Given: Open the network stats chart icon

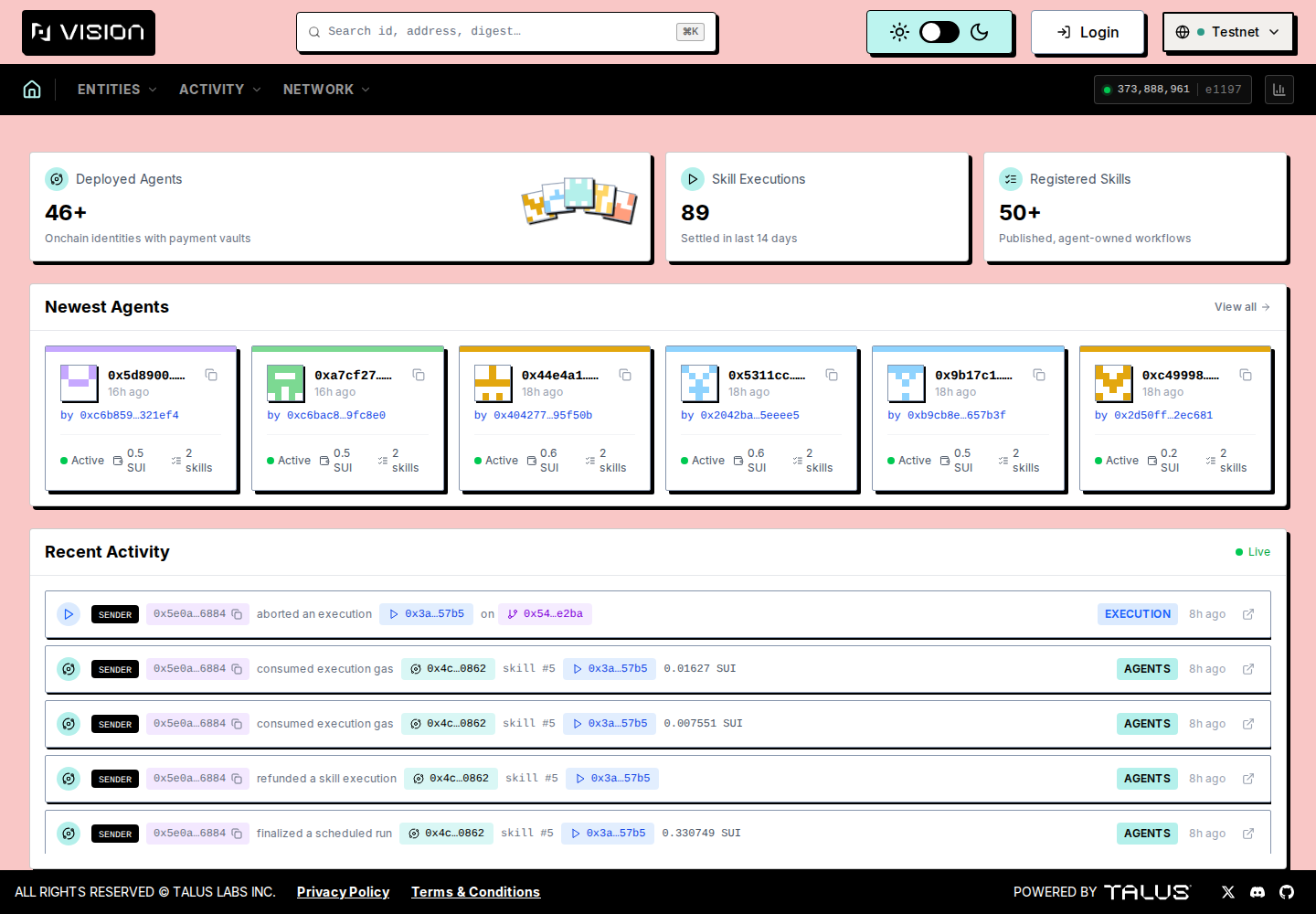Looking at the screenshot, I should click(x=1279, y=90).
